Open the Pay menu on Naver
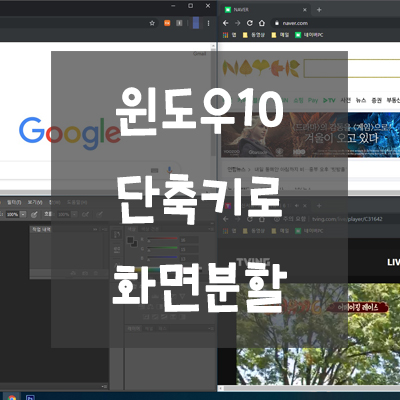 [313, 100]
